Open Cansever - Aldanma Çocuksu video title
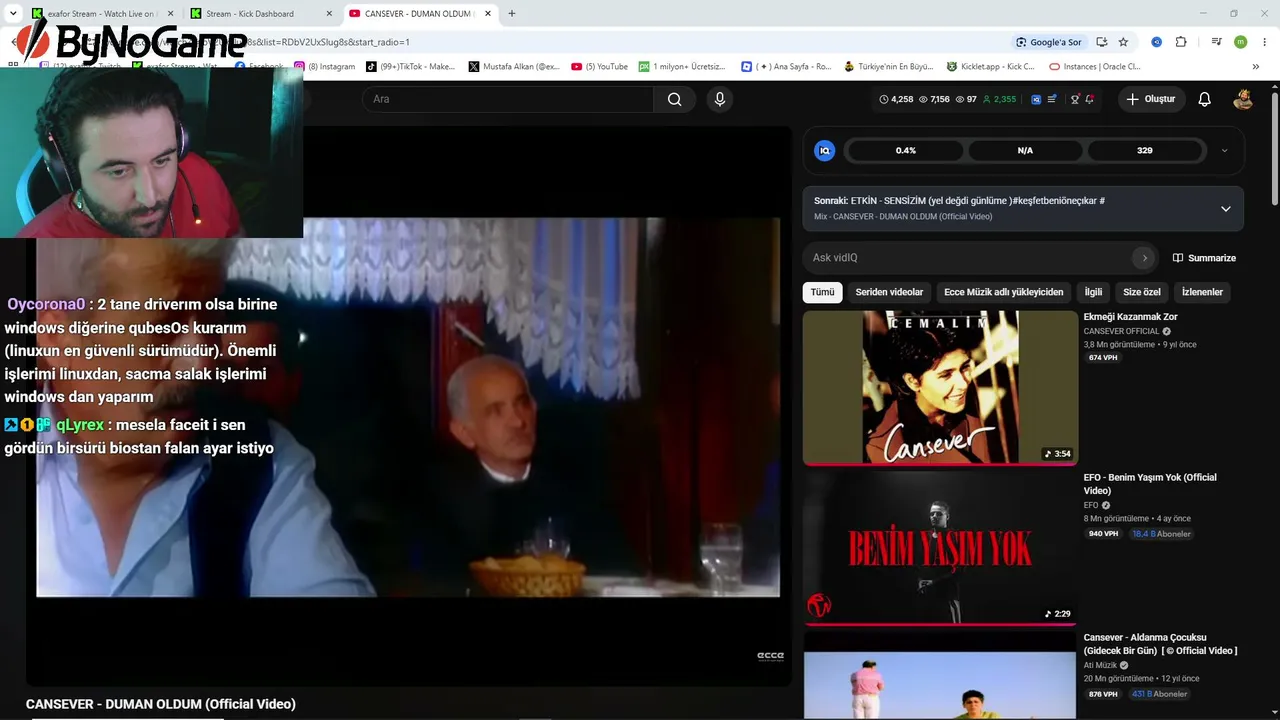The height and width of the screenshot is (720, 1280). coord(1160,644)
